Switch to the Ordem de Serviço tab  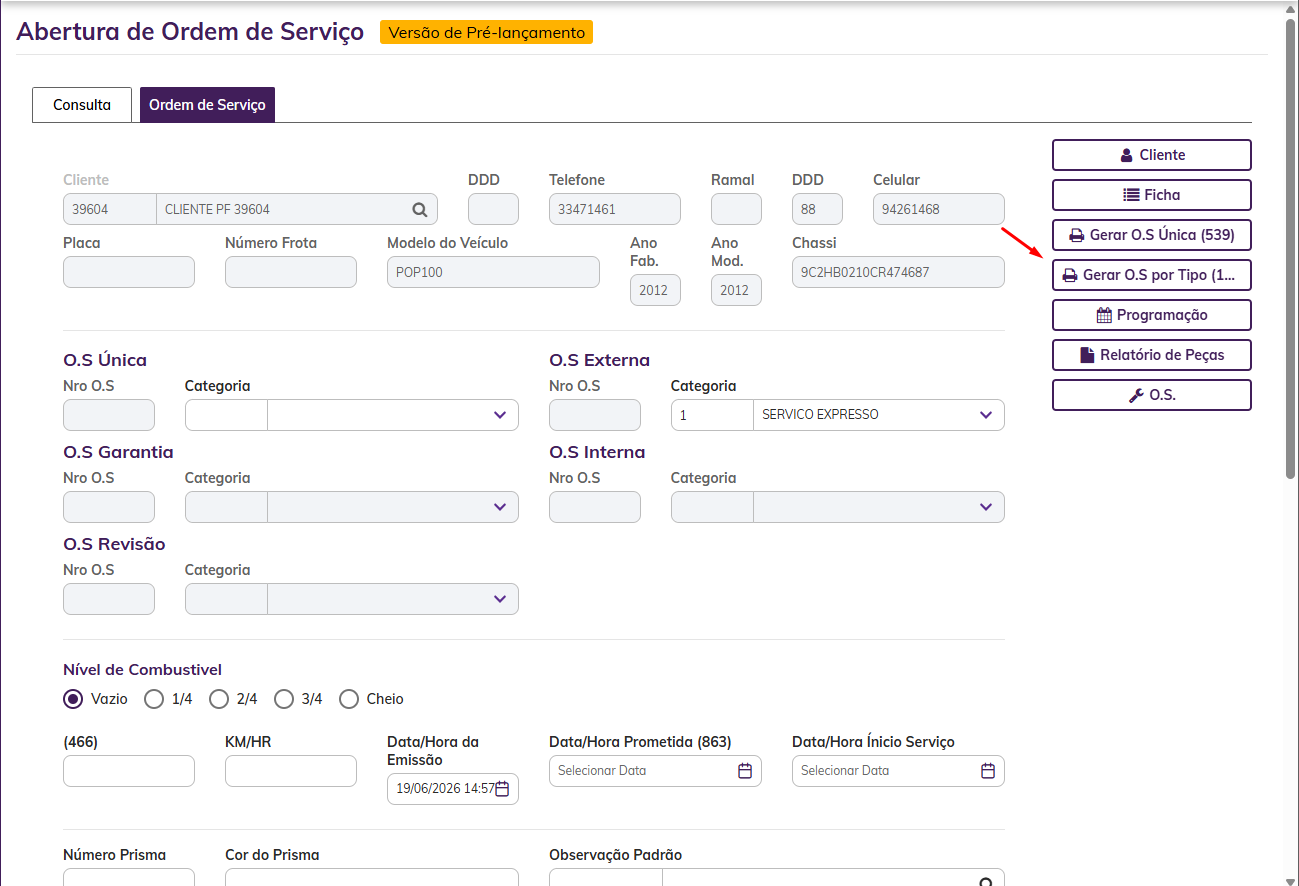click(207, 105)
